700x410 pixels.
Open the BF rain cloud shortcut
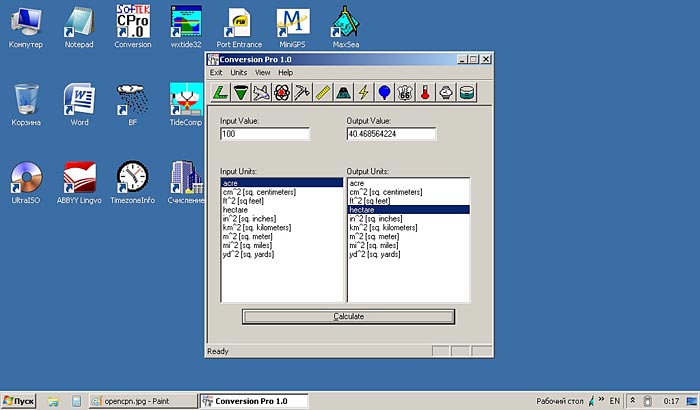tap(133, 105)
